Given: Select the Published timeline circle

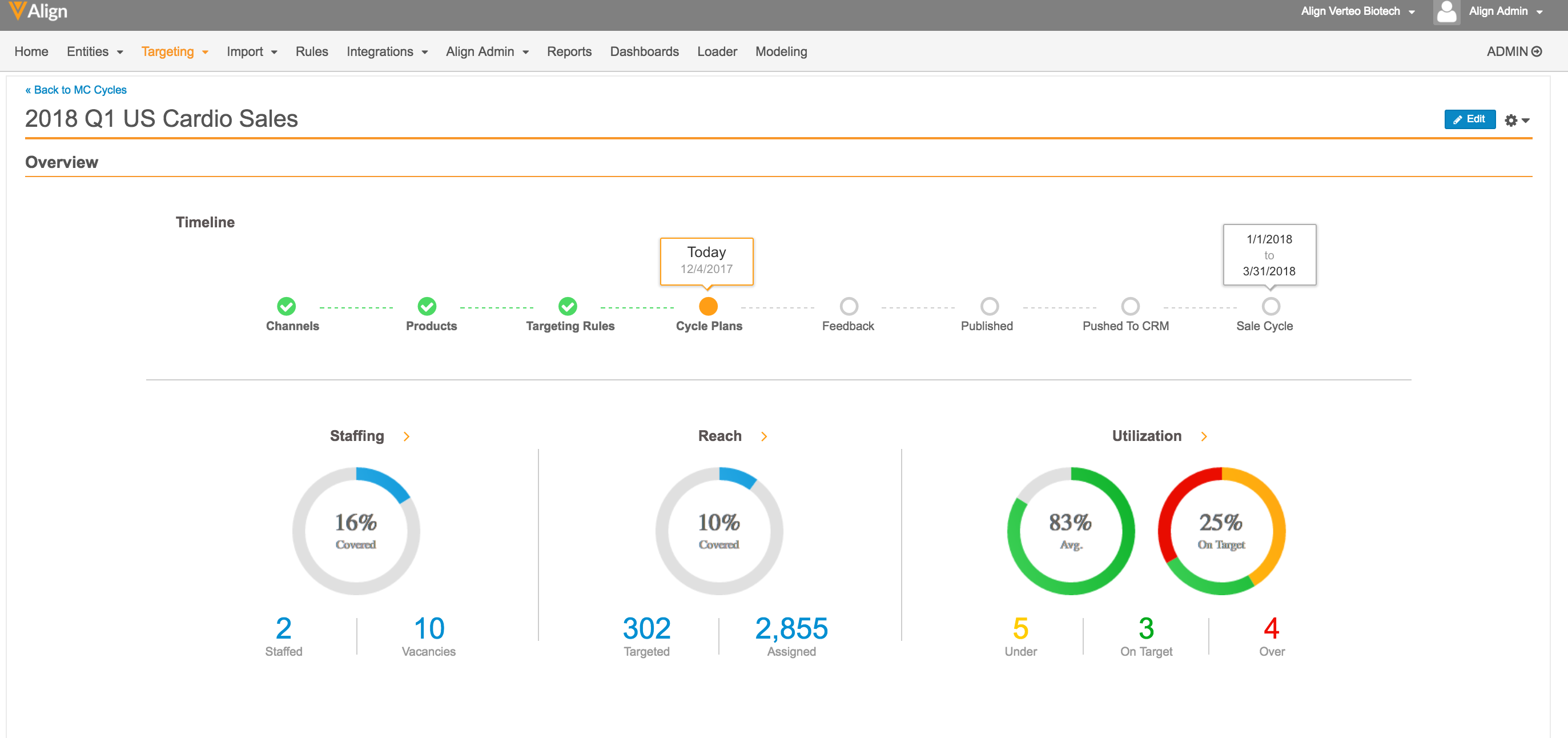Looking at the screenshot, I should [989, 306].
